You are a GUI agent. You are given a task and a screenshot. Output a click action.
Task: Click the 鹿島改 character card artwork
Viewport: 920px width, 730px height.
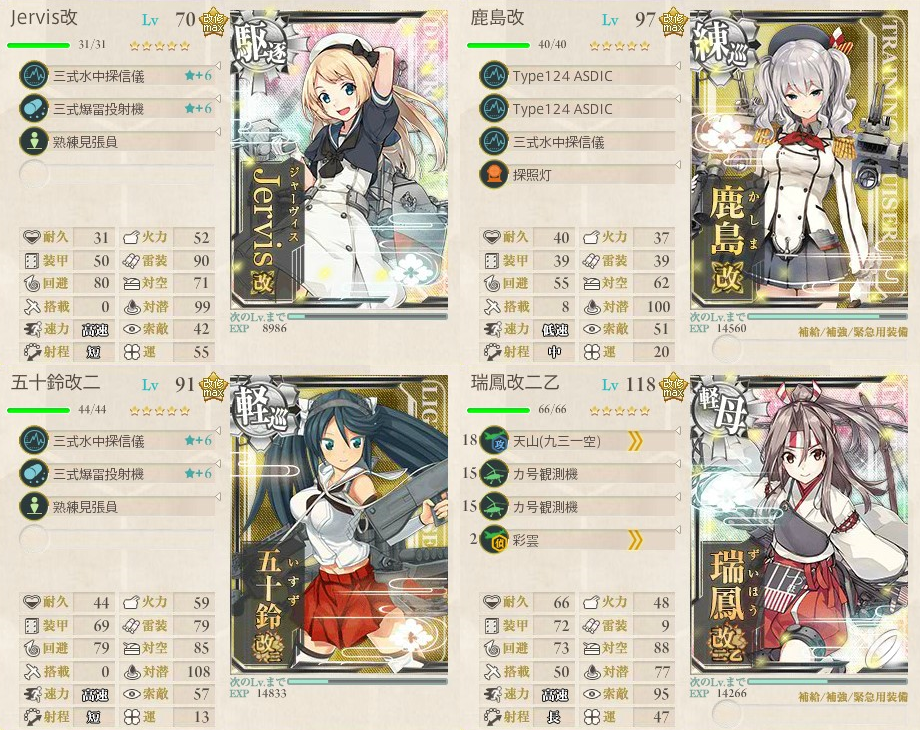(x=799, y=160)
